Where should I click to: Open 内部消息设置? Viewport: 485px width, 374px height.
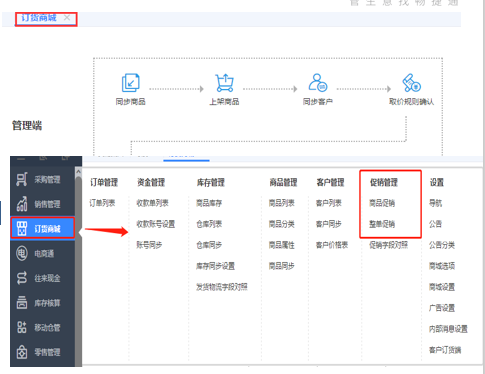click(448, 329)
